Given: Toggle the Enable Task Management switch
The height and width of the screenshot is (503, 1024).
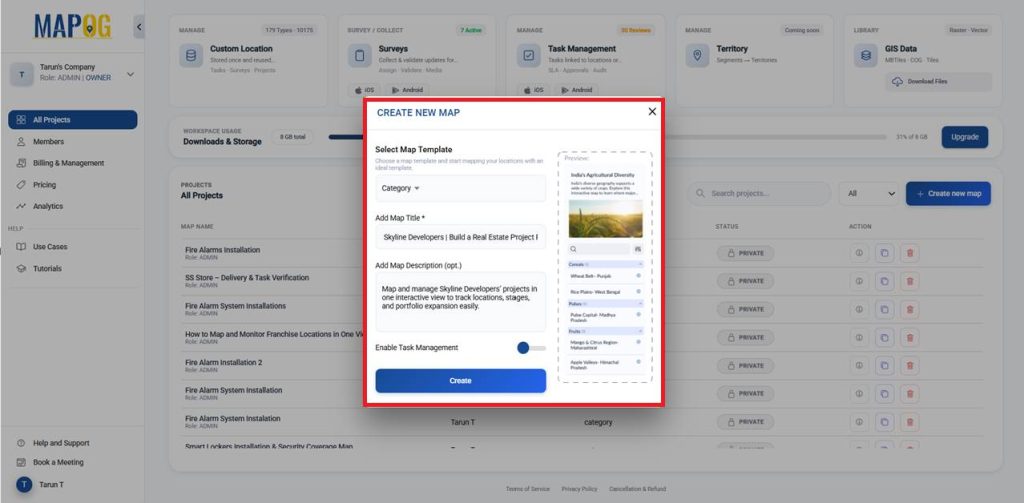Looking at the screenshot, I should point(530,348).
